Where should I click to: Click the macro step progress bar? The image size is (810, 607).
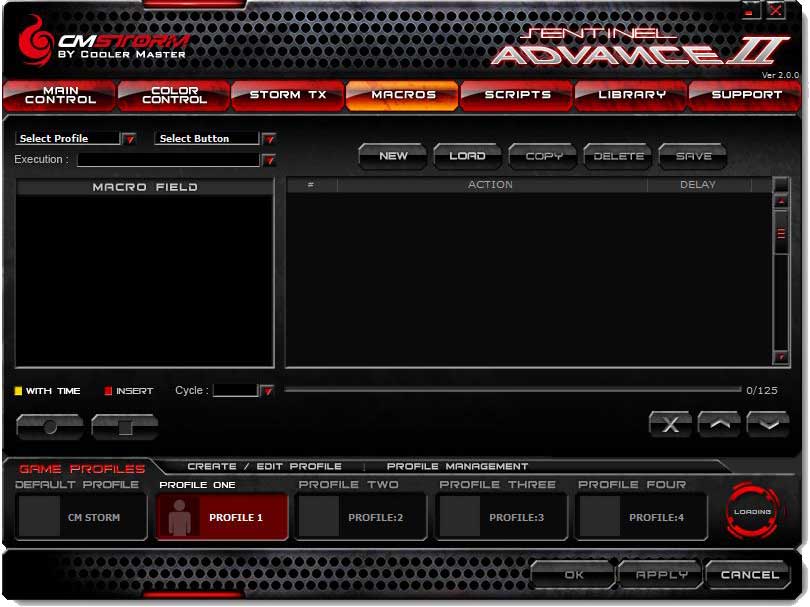512,390
